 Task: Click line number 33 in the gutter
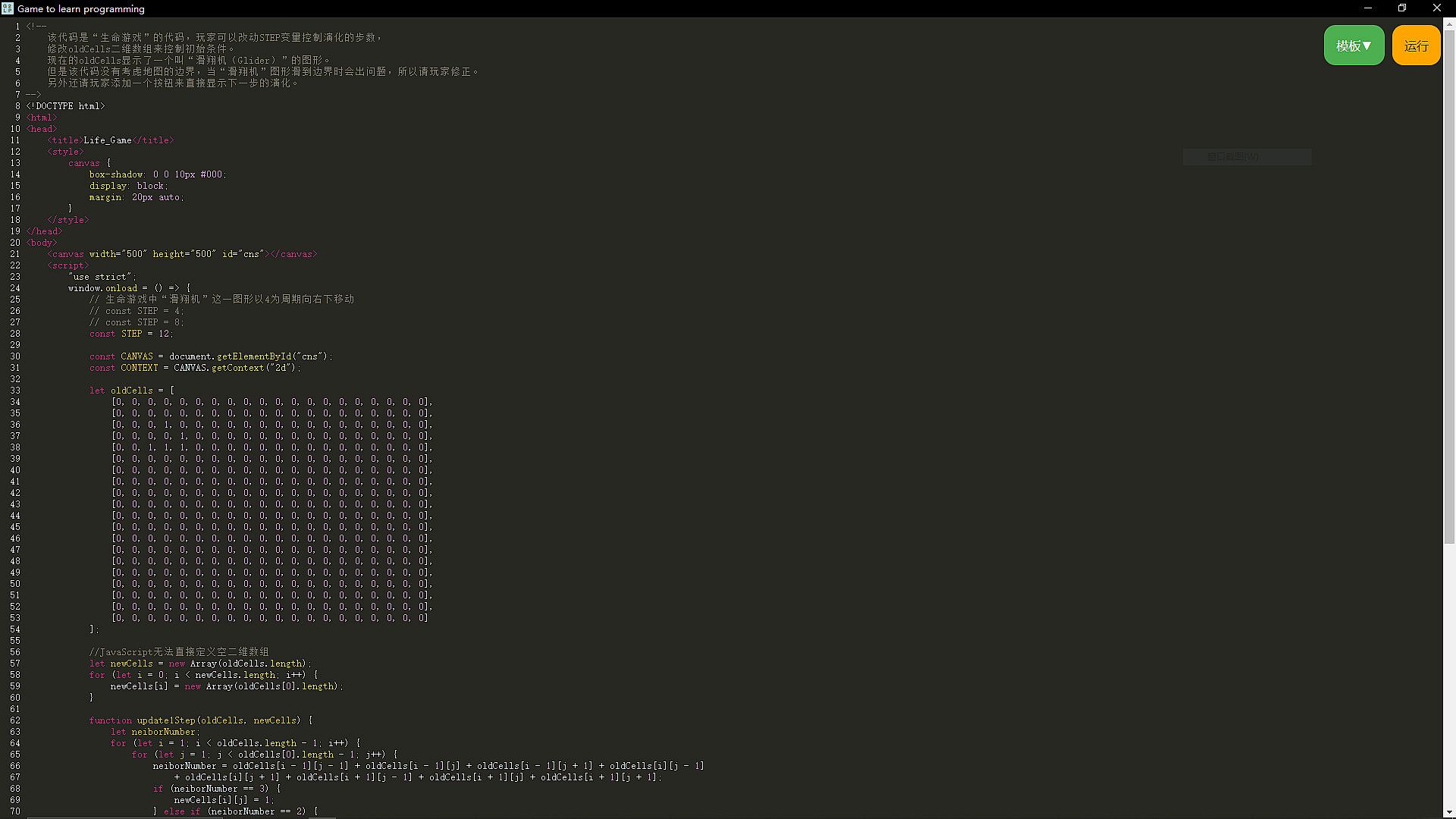(x=15, y=391)
